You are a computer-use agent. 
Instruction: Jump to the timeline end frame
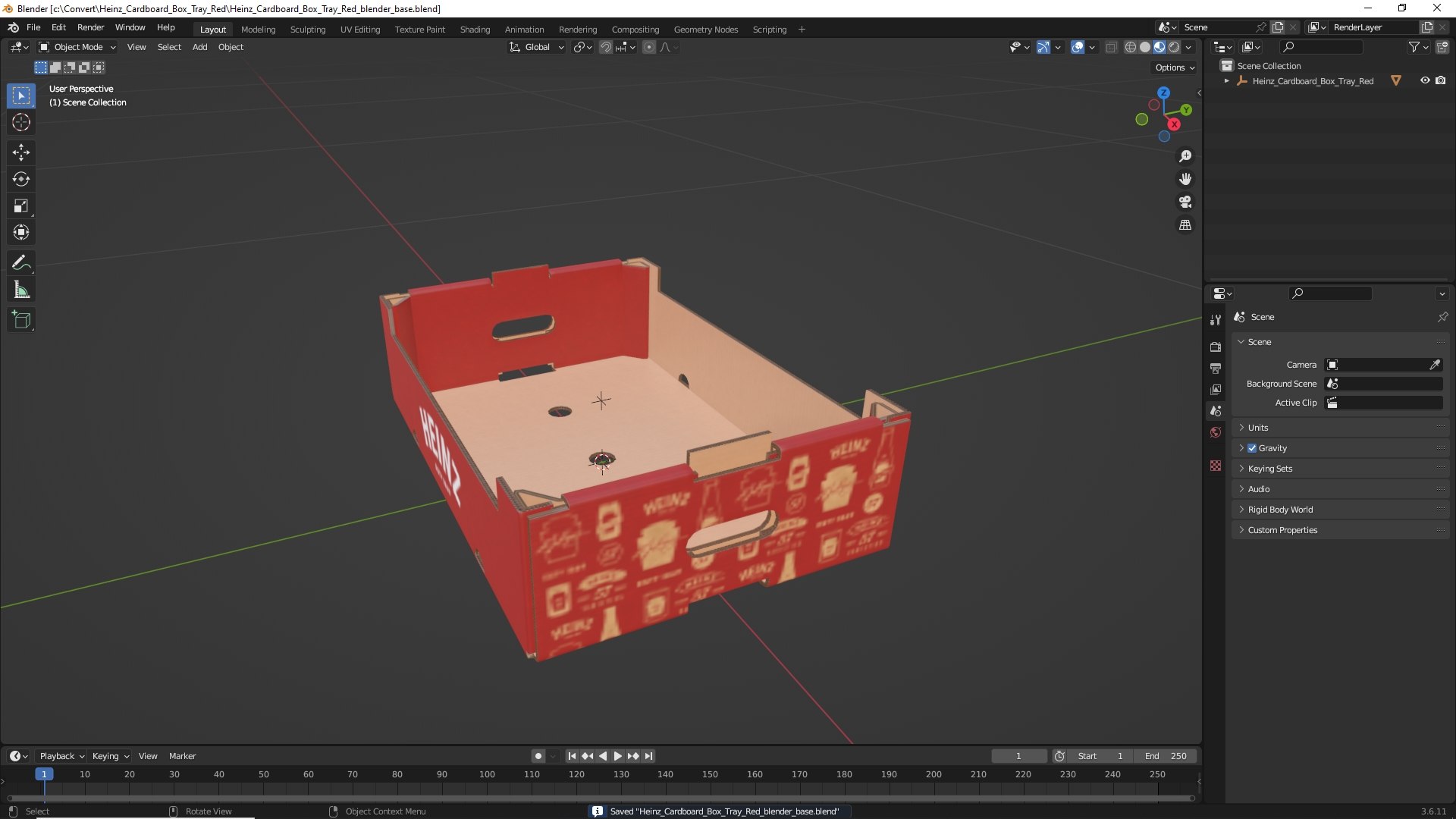(x=648, y=756)
